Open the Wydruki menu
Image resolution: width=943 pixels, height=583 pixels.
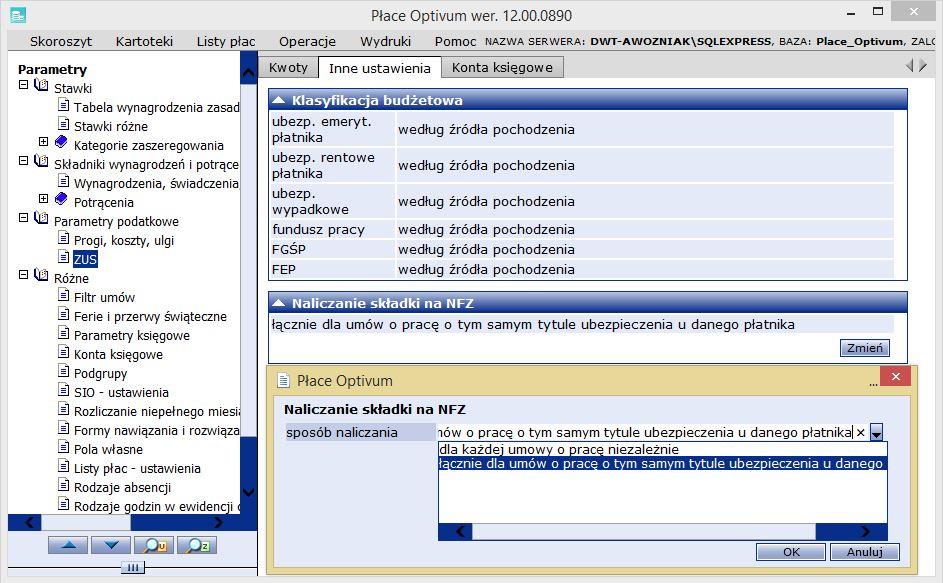(x=385, y=42)
